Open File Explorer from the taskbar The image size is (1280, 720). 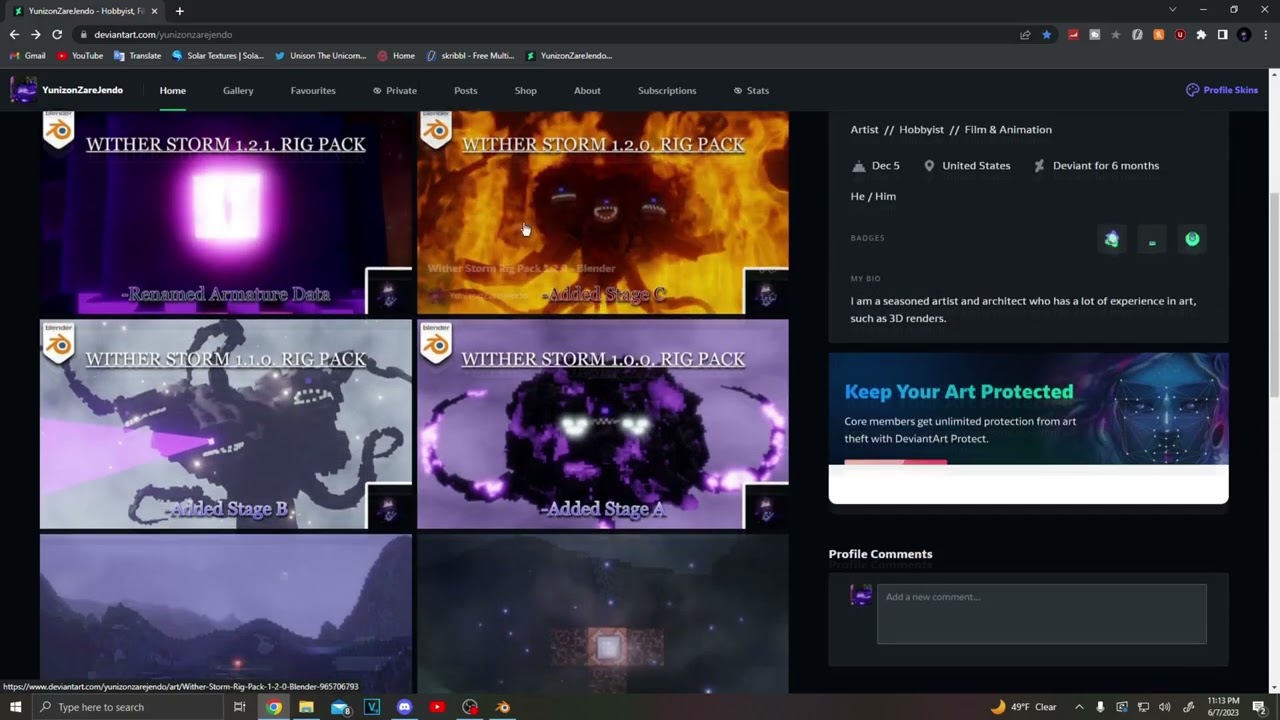pos(306,707)
